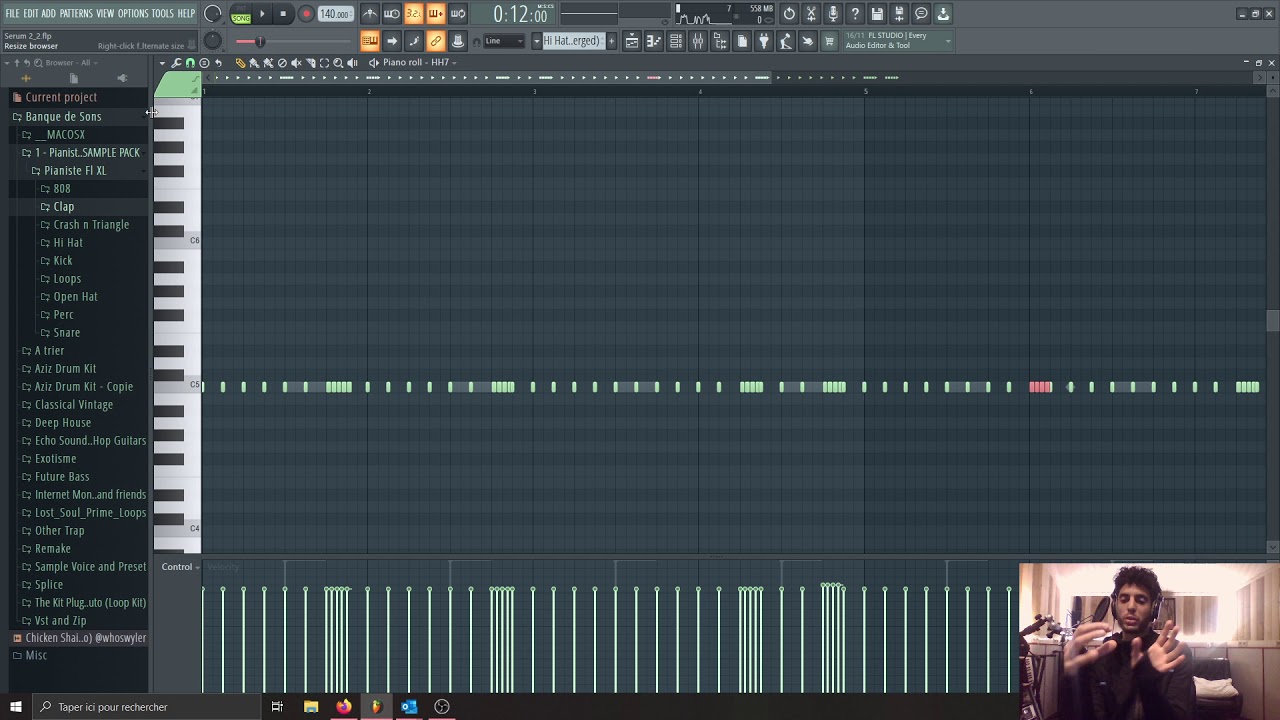
Task: Select the Zoom magnifier tool in piano roll
Action: [x=338, y=62]
